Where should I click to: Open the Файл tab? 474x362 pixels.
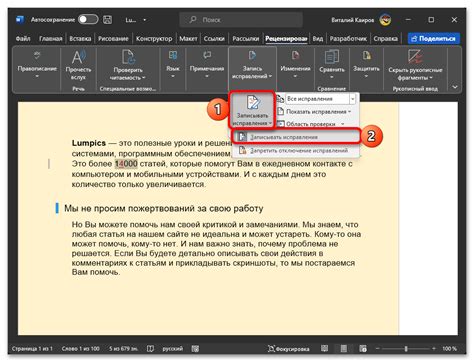[x=23, y=39]
